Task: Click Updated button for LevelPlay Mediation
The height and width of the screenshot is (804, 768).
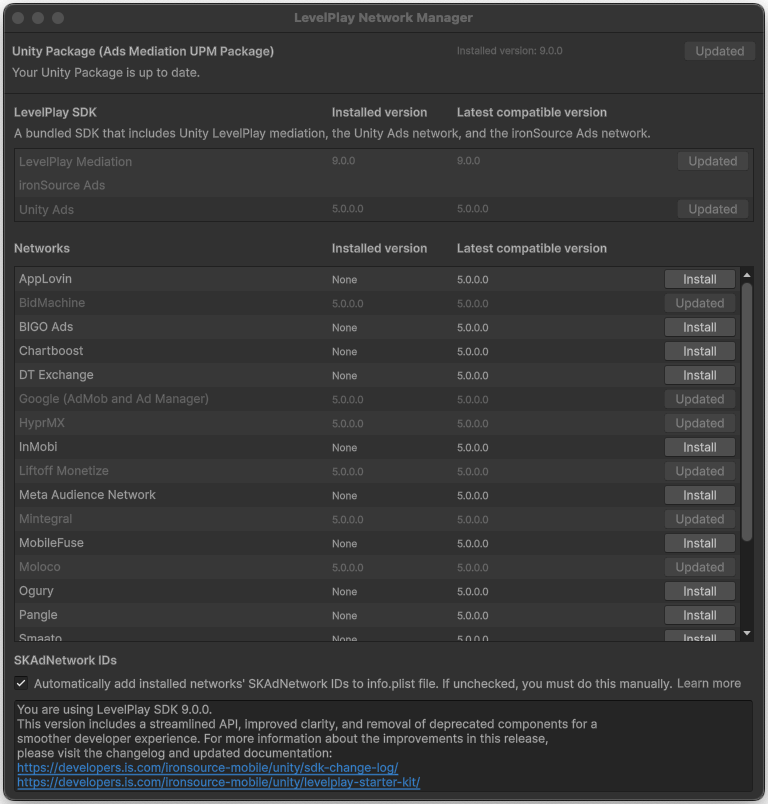Action: pyautogui.click(x=712, y=161)
